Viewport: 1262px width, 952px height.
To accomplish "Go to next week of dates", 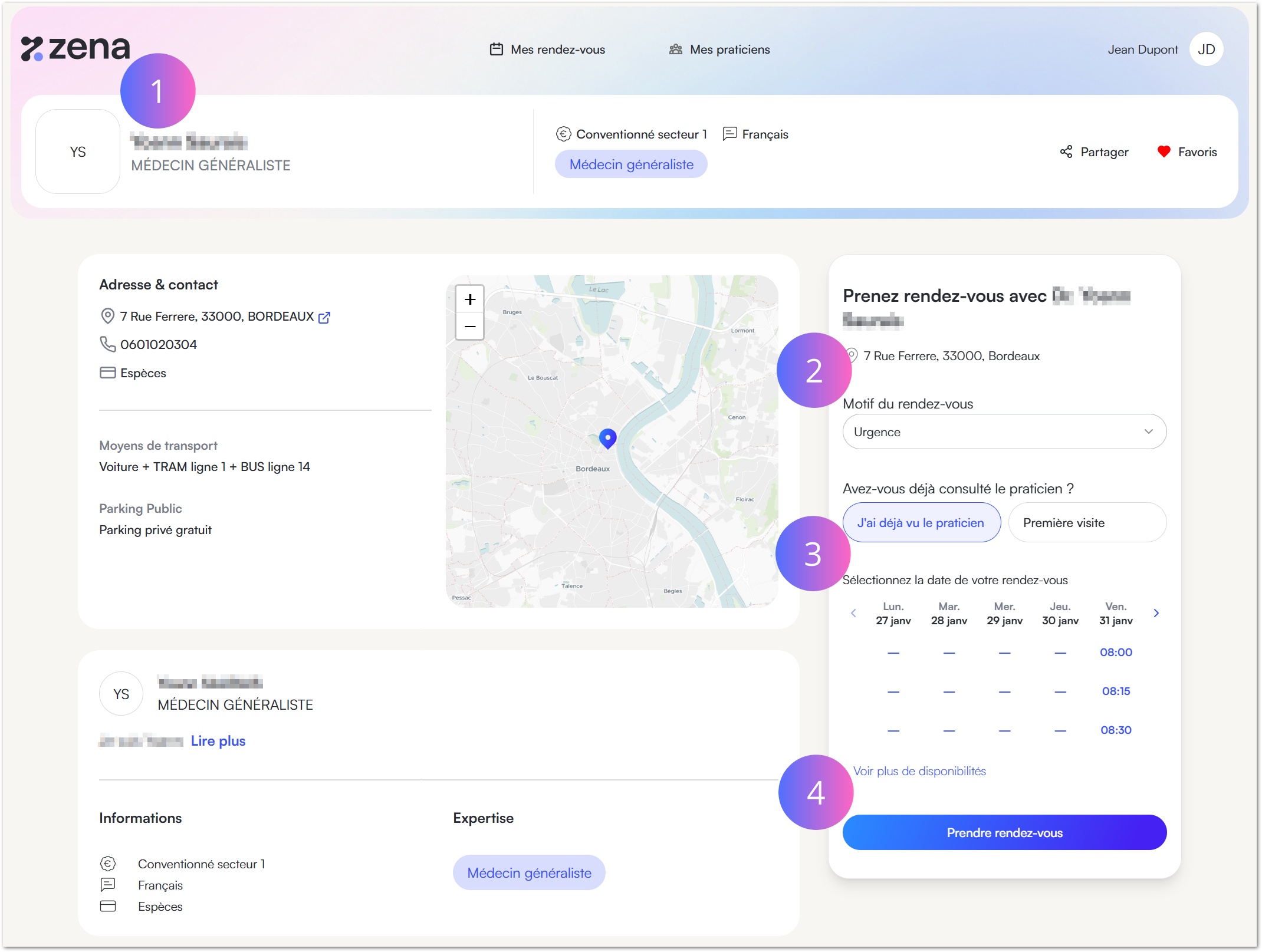I will (x=1156, y=613).
